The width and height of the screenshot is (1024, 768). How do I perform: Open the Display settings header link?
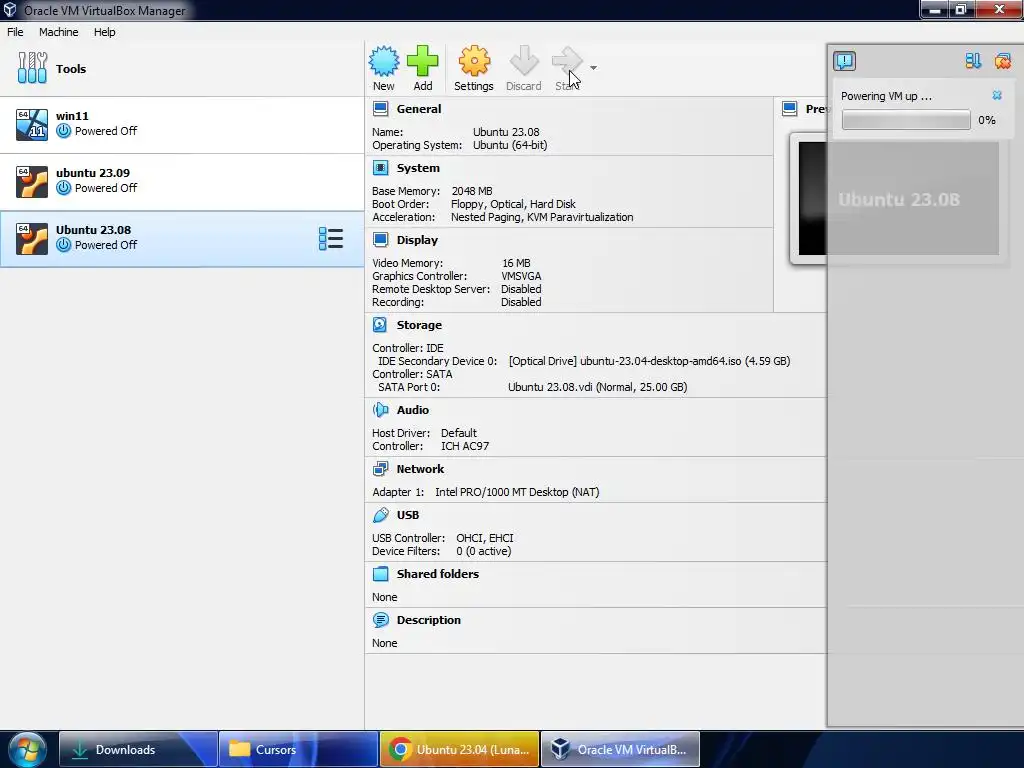pyautogui.click(x=417, y=240)
